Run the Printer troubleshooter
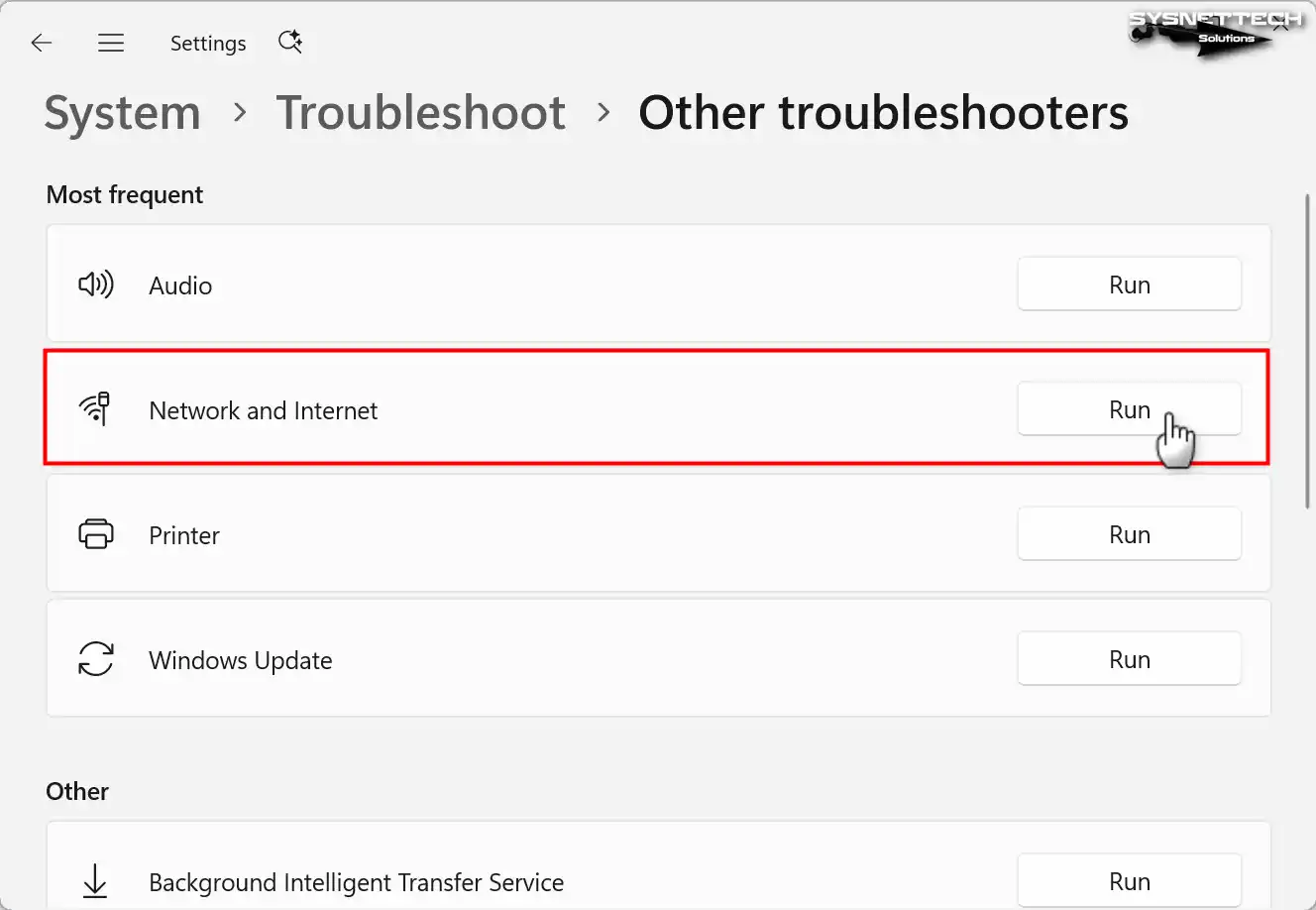This screenshot has height=910, width=1316. click(1129, 534)
